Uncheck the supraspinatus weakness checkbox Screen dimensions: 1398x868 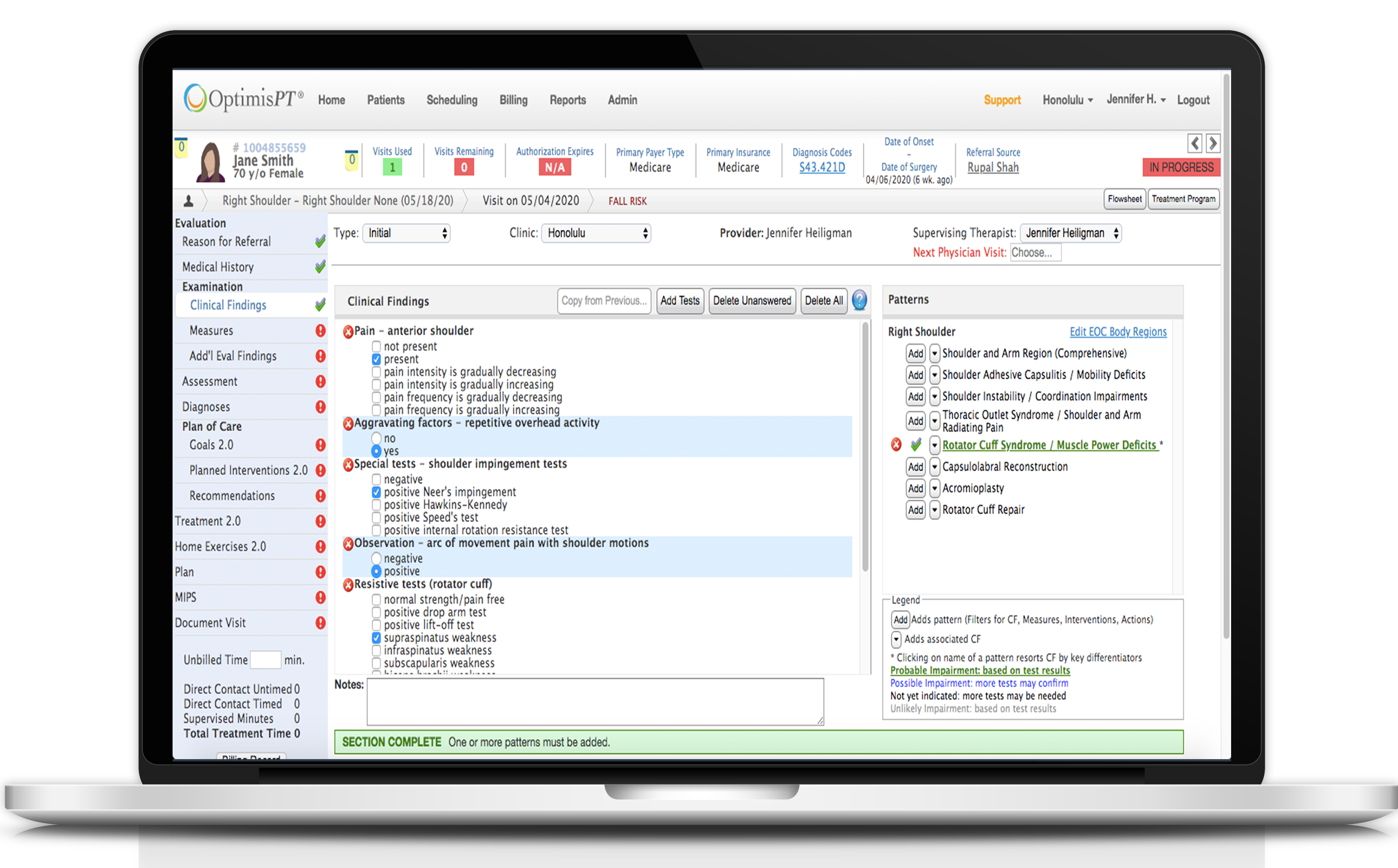tap(376, 638)
